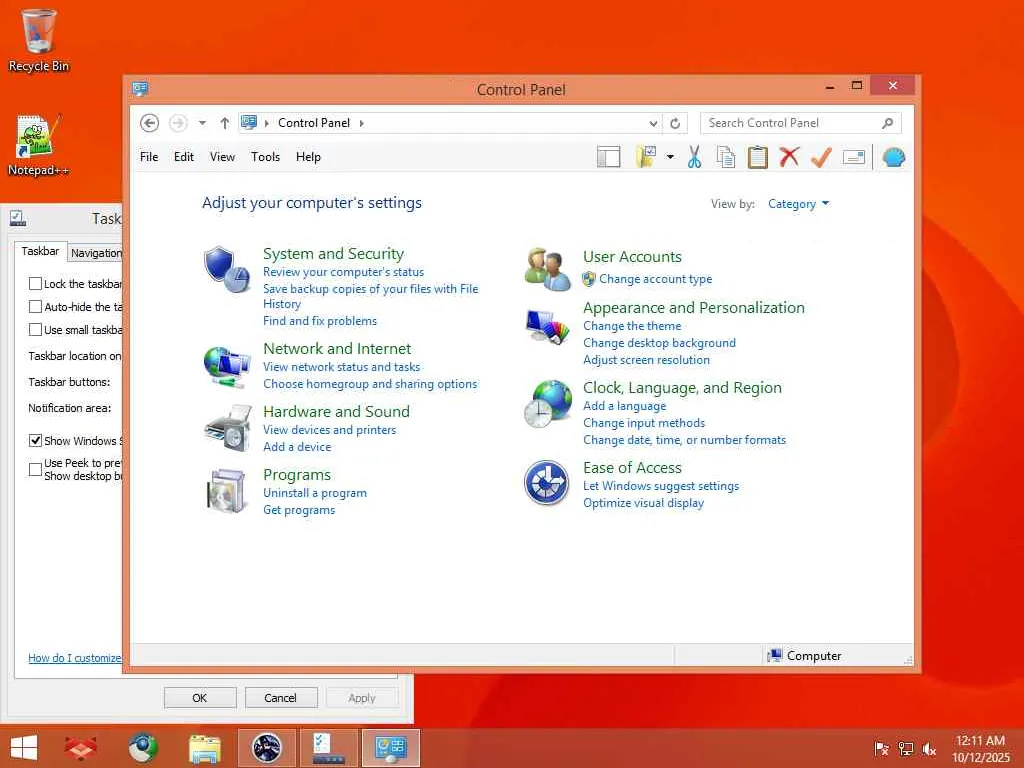This screenshot has width=1024, height=768.
Task: Click the Programs disc box icon
Action: [x=226, y=490]
